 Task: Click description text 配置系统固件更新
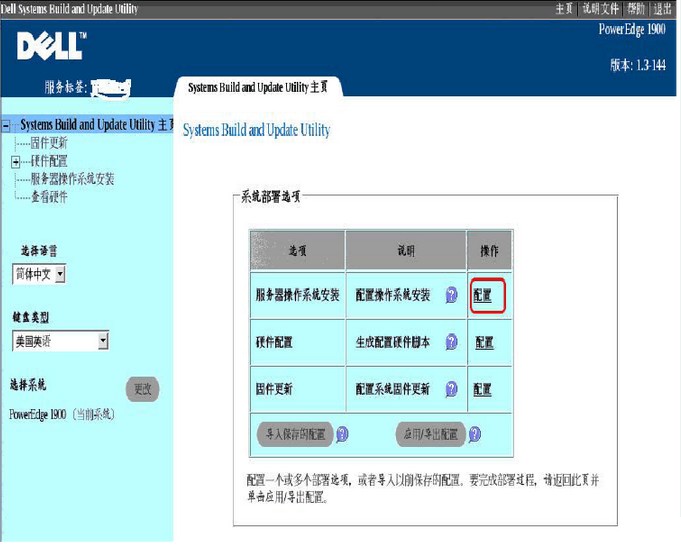pyautogui.click(x=393, y=389)
